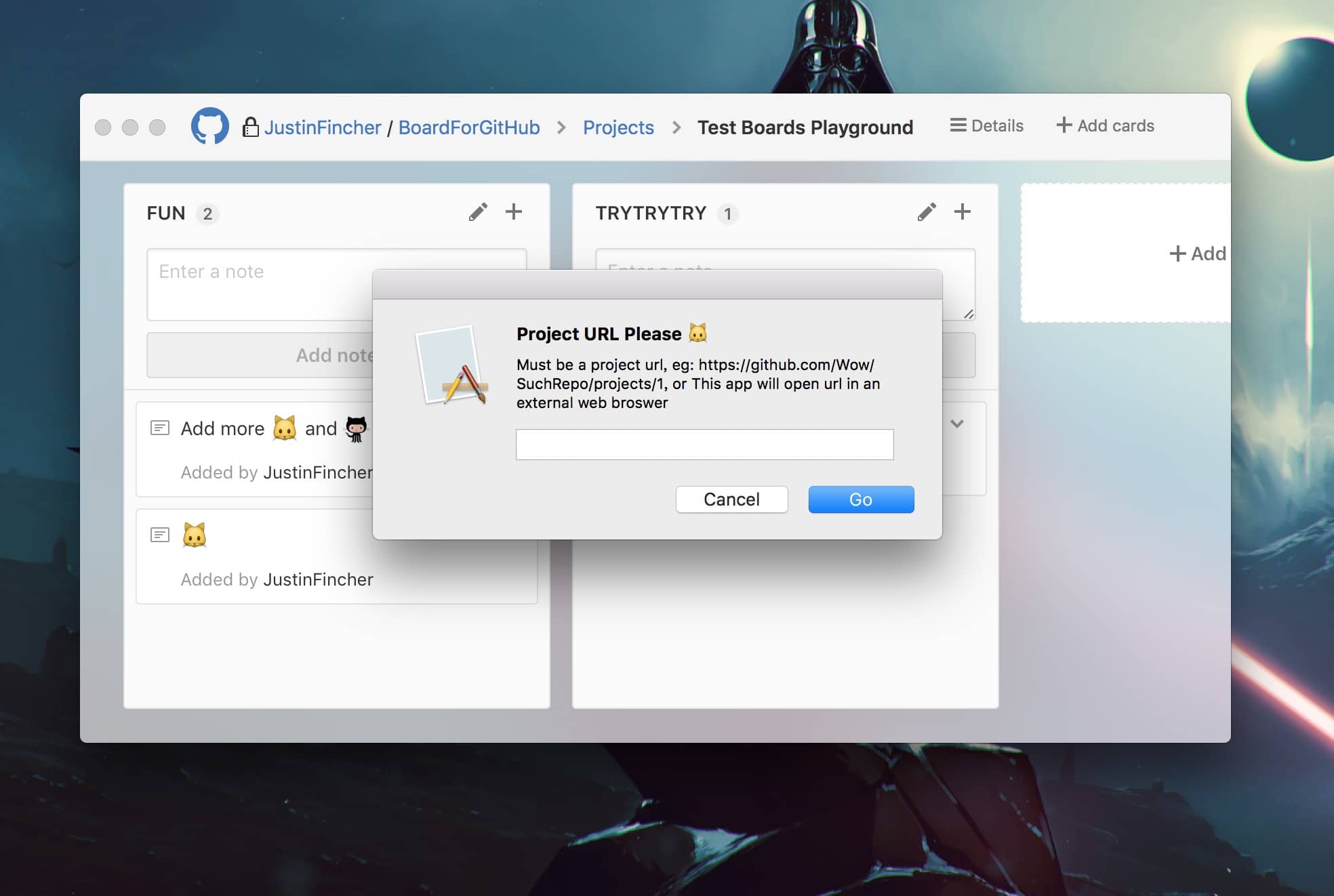Go to Projects breadcrumb link
Viewport: 1334px width, 896px height.
(x=618, y=127)
